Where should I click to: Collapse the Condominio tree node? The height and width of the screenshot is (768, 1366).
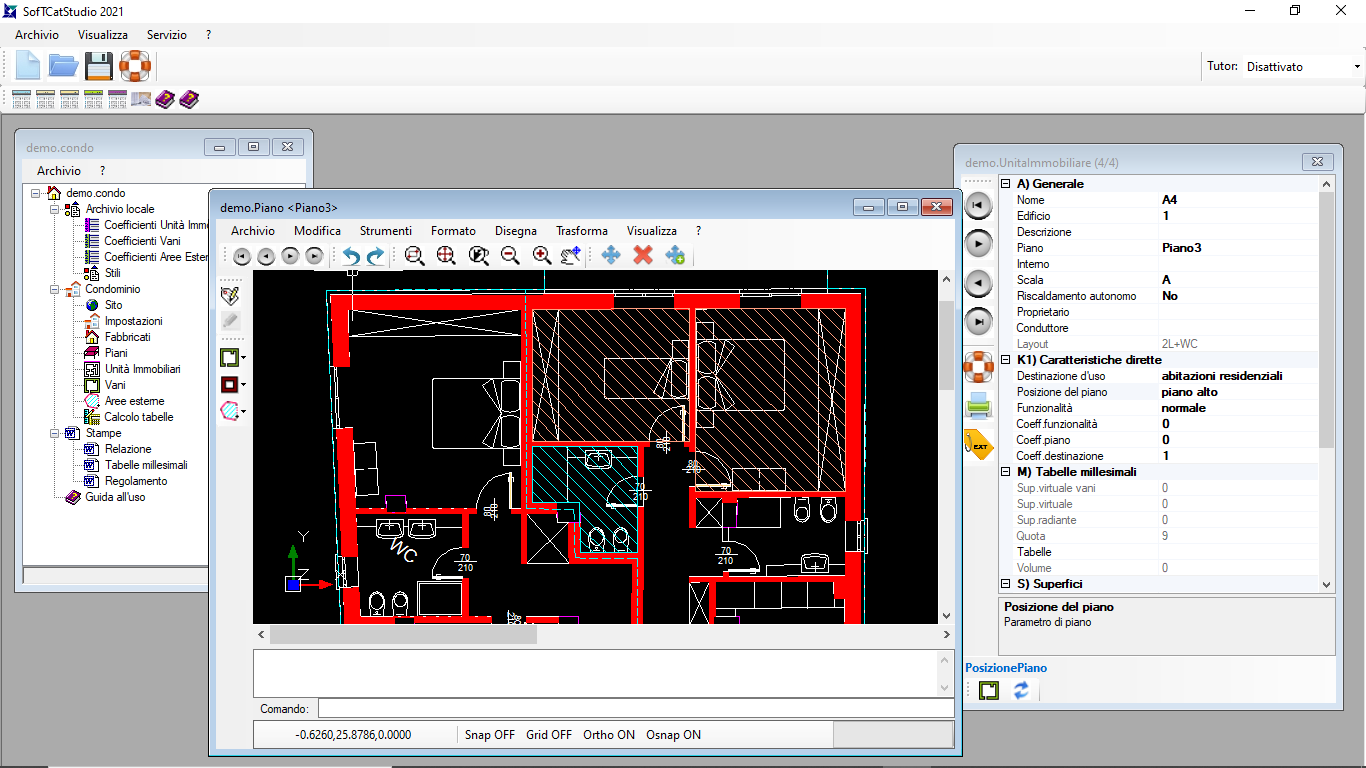(56, 289)
